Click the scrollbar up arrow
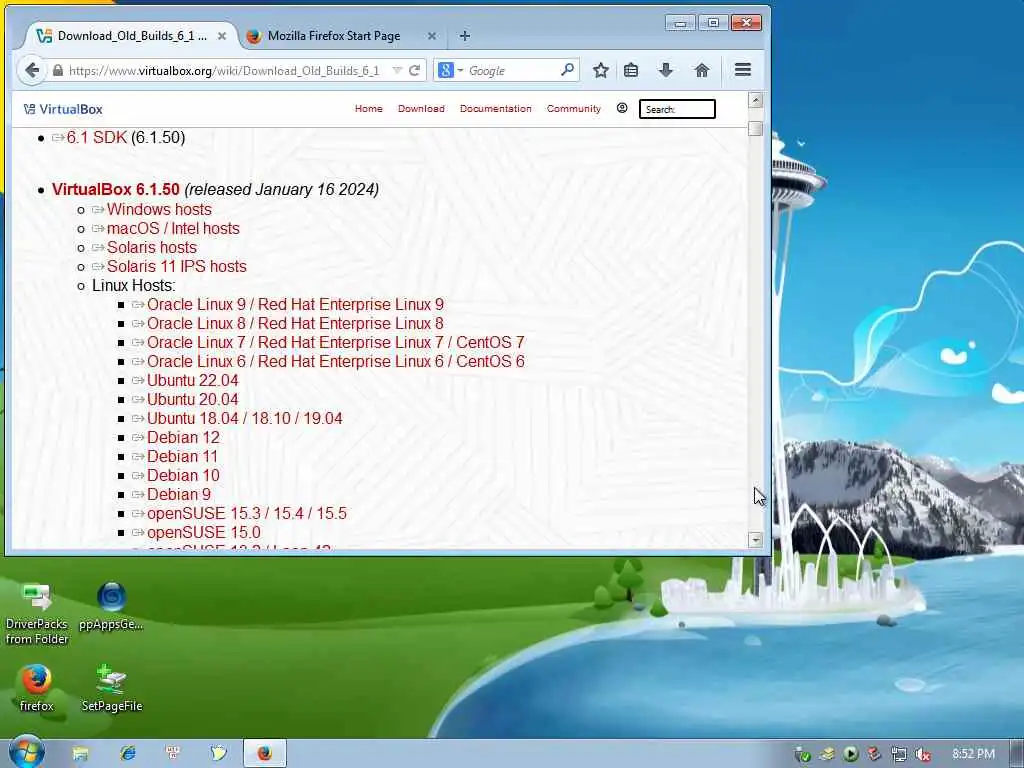The height and width of the screenshot is (768, 1024). 756,100
